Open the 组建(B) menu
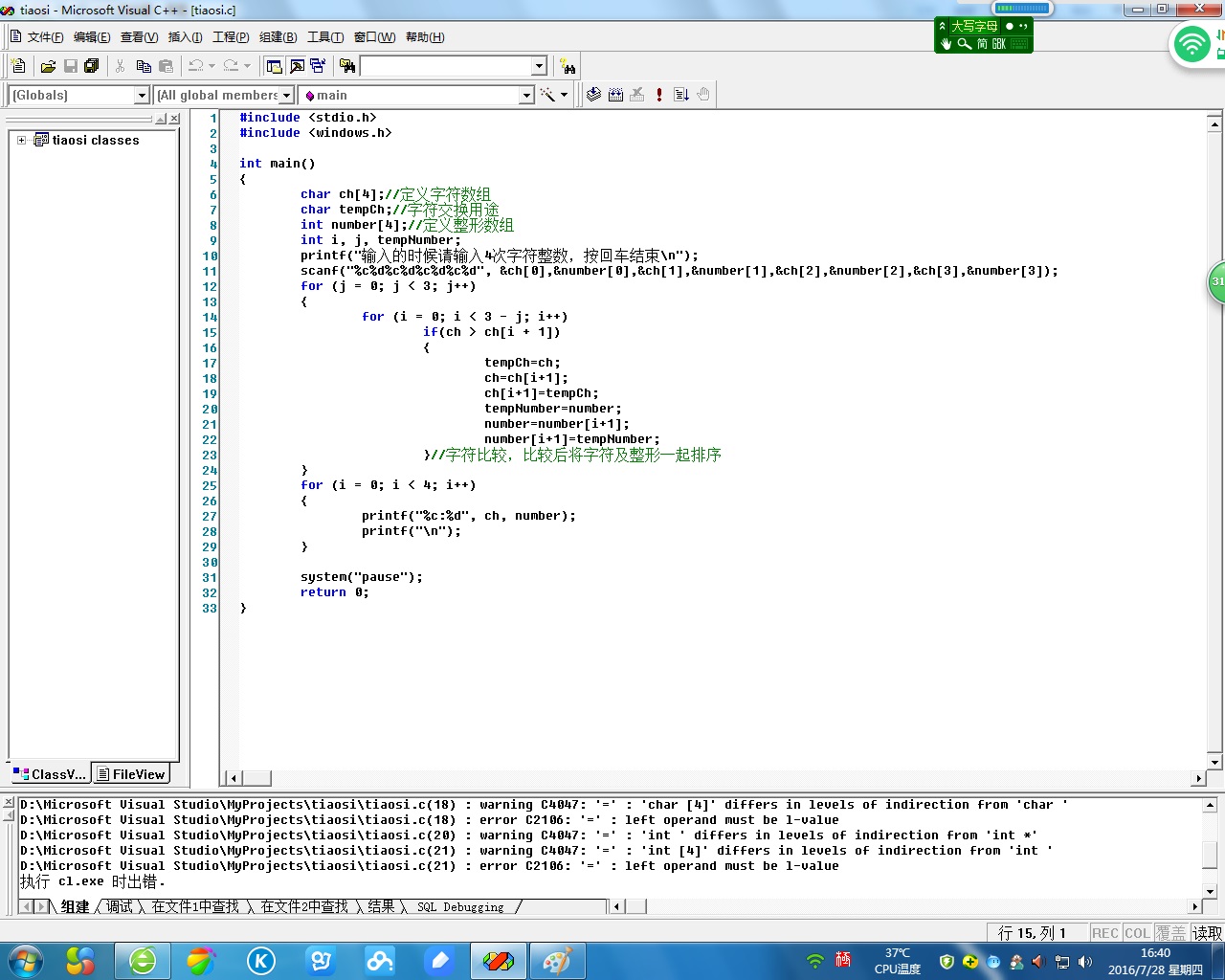This screenshot has height=980, width=1225. [278, 37]
